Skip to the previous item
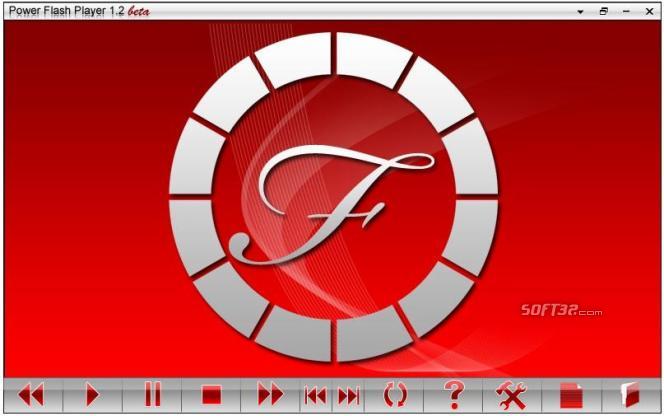Screen dimensions: 664x416 pyautogui.click(x=315, y=396)
